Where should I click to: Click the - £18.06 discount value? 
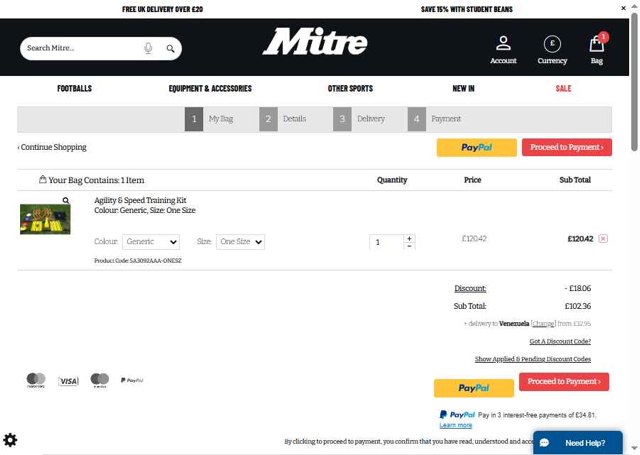point(578,289)
